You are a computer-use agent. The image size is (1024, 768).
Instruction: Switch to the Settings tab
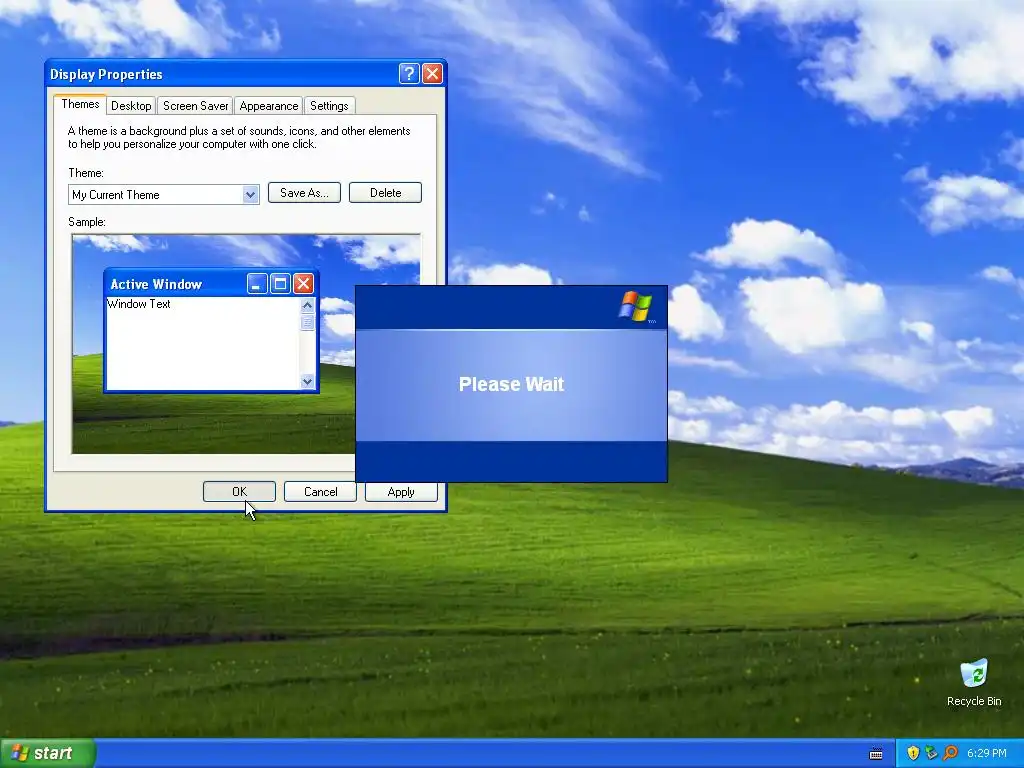tap(329, 106)
